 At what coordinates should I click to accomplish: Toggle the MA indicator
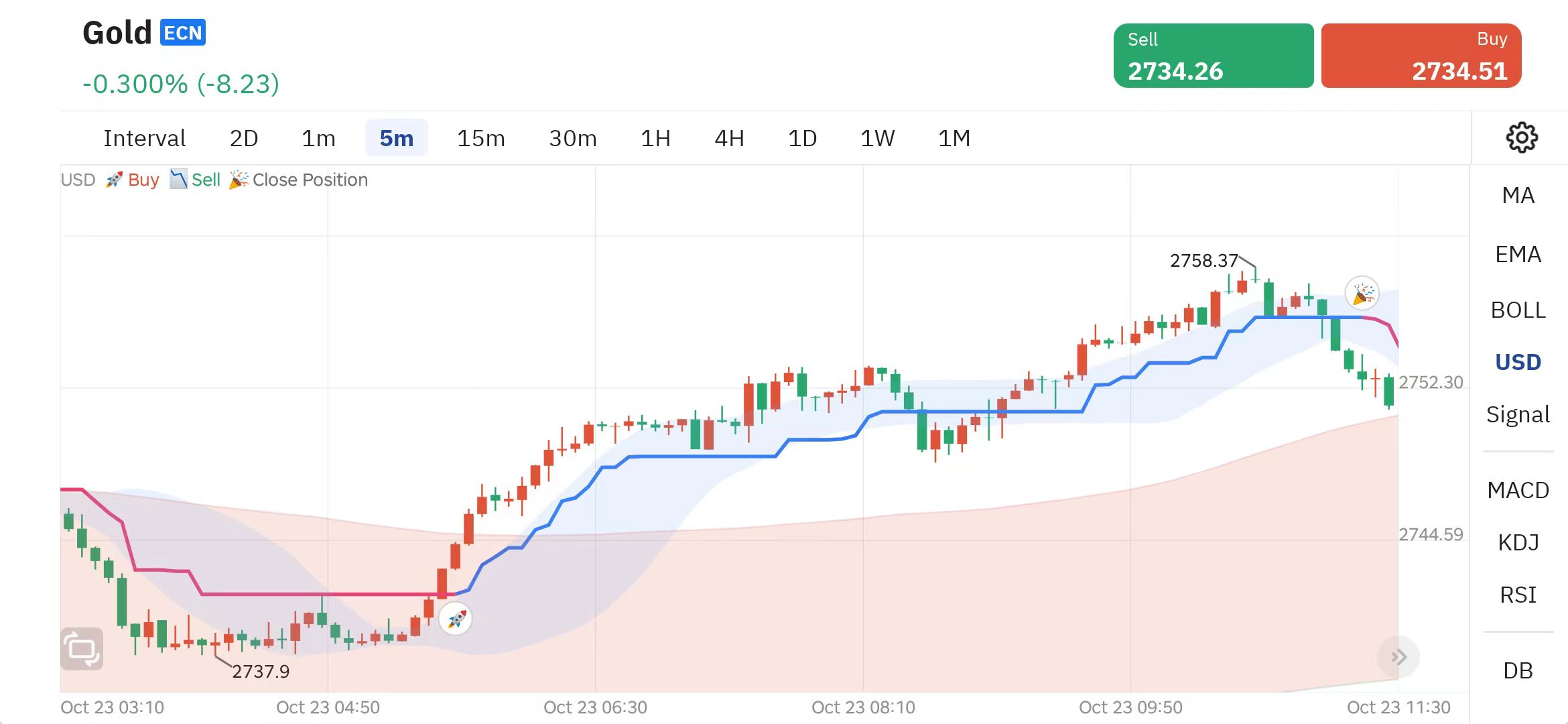pos(1518,196)
